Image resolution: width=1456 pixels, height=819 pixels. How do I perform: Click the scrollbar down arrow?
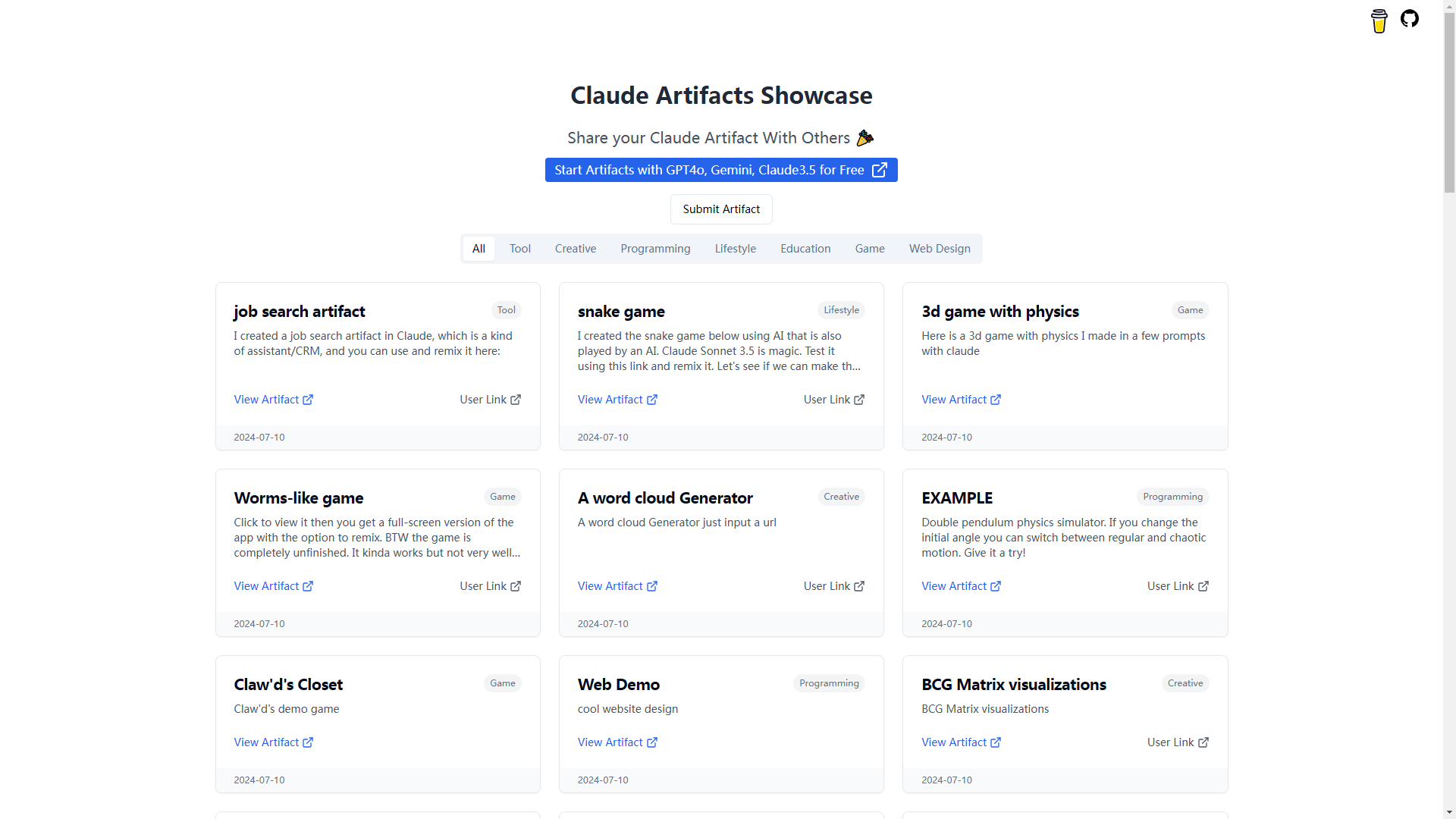(x=1449, y=813)
